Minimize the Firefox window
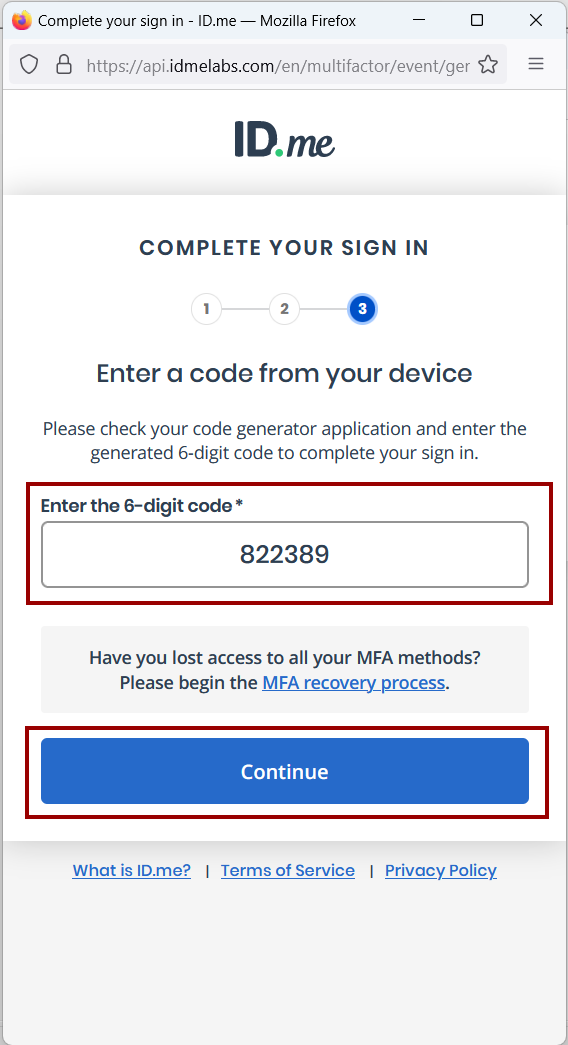Screen dimensions: 568x1045 coord(419,21)
